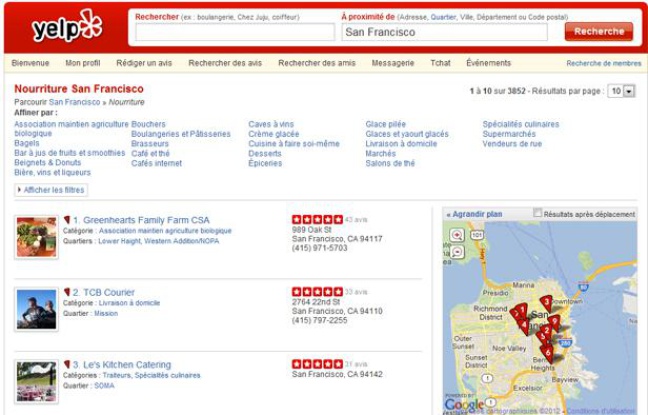648x415 pixels.
Task: Filter by Spécialités culinaires
Action: (x=521, y=124)
